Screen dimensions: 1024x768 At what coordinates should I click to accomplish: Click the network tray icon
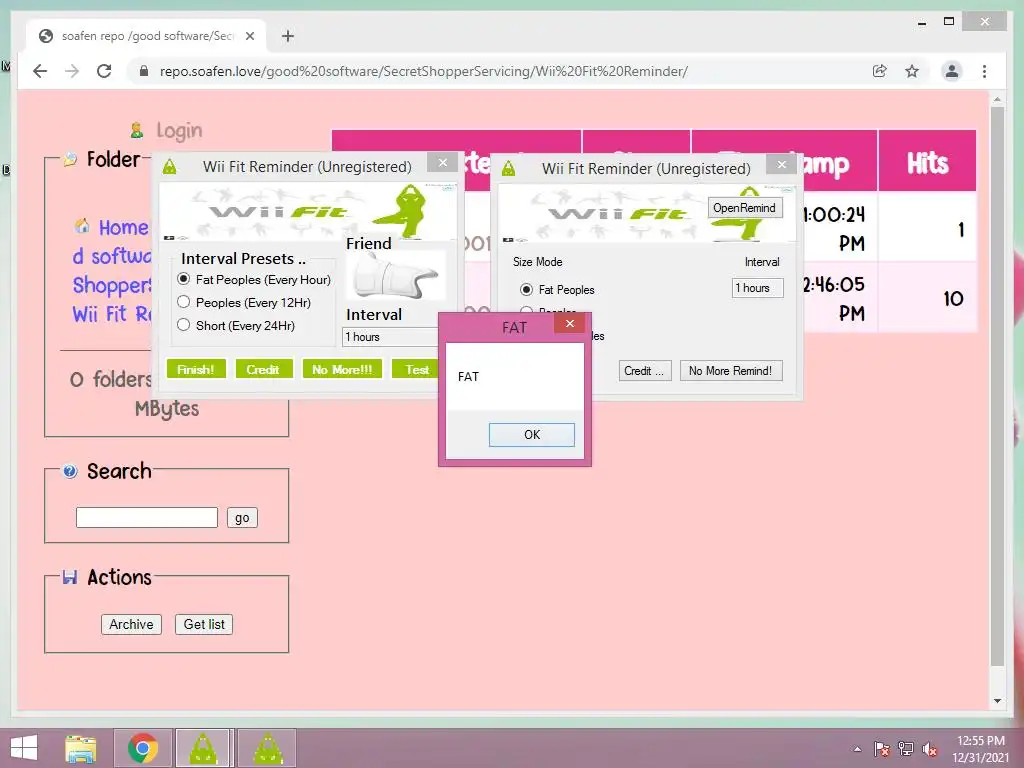point(906,749)
